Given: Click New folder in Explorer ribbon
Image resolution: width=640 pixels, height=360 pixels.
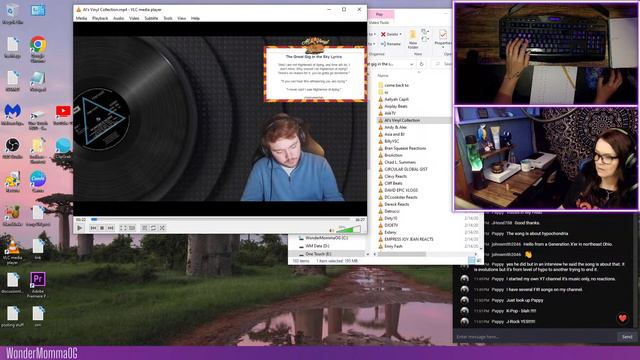Looking at the screenshot, I should [413, 39].
